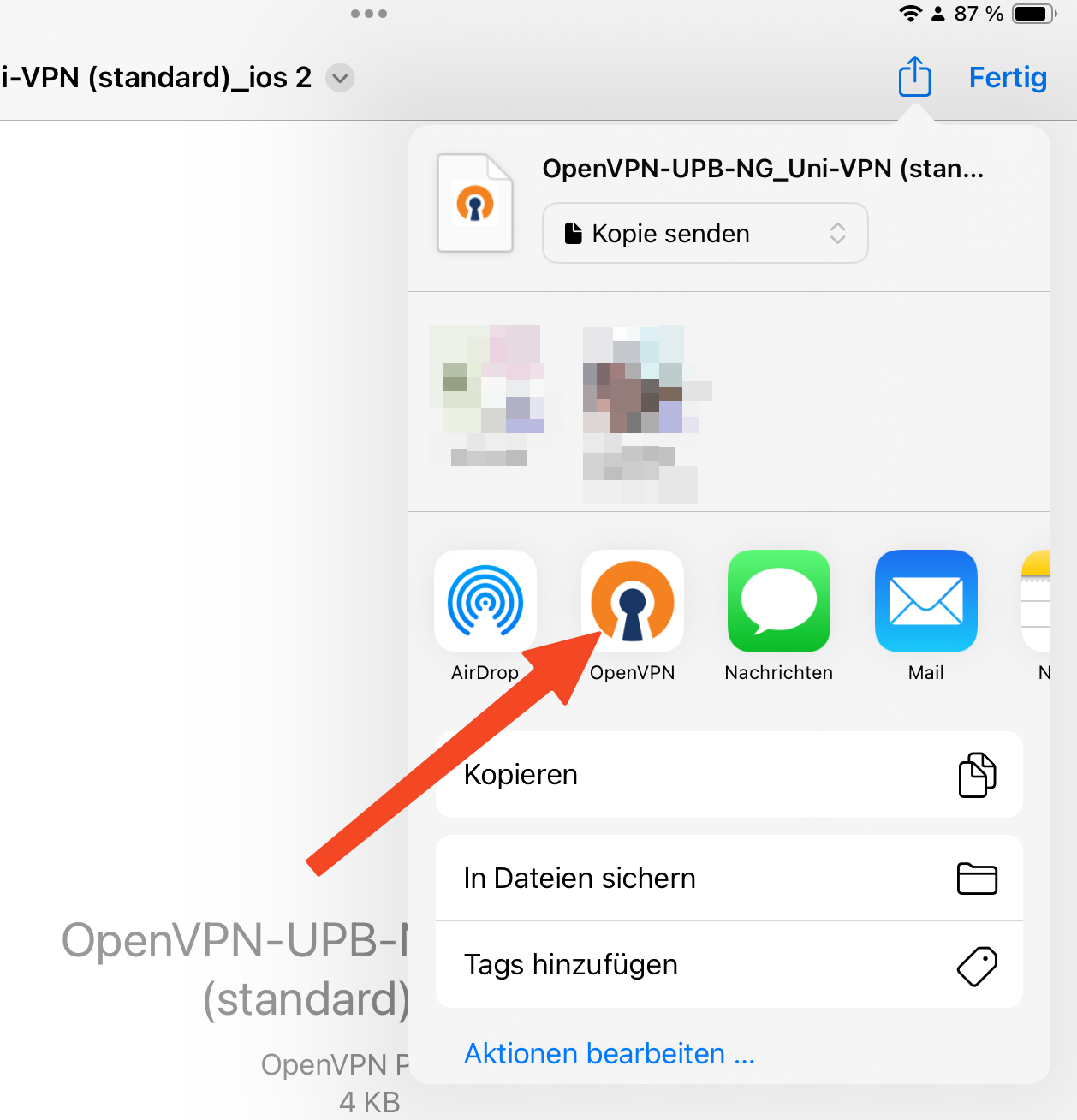Open the partially visible Notes app icon
This screenshot has width=1077, height=1120.
click(x=1036, y=601)
